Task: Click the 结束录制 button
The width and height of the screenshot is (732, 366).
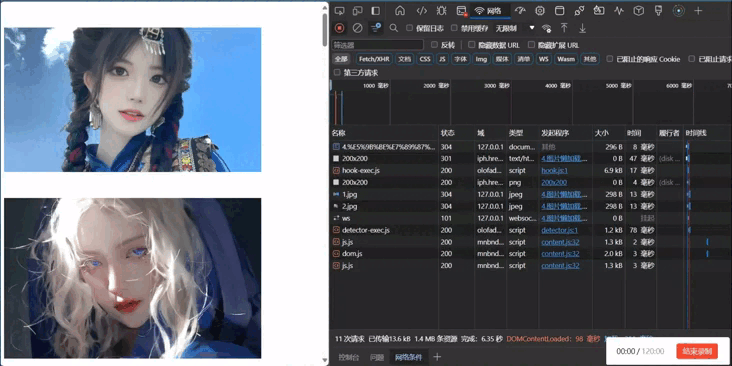Action: 697,351
